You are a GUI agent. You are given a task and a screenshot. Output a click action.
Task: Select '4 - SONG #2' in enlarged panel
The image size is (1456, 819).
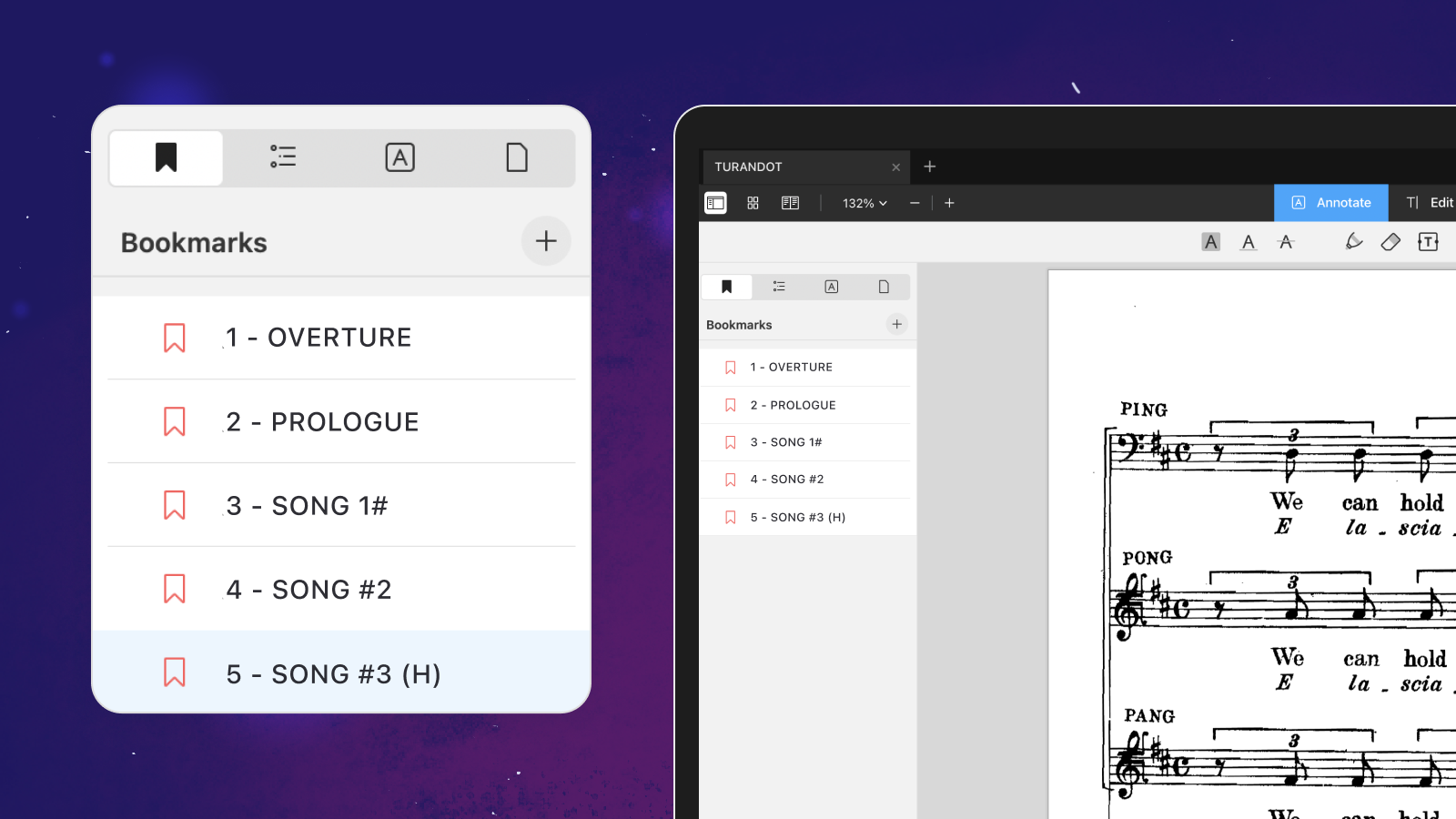[x=341, y=589]
